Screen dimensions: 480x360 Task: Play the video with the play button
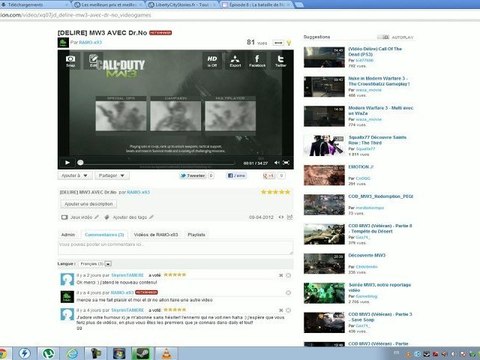pos(67,163)
